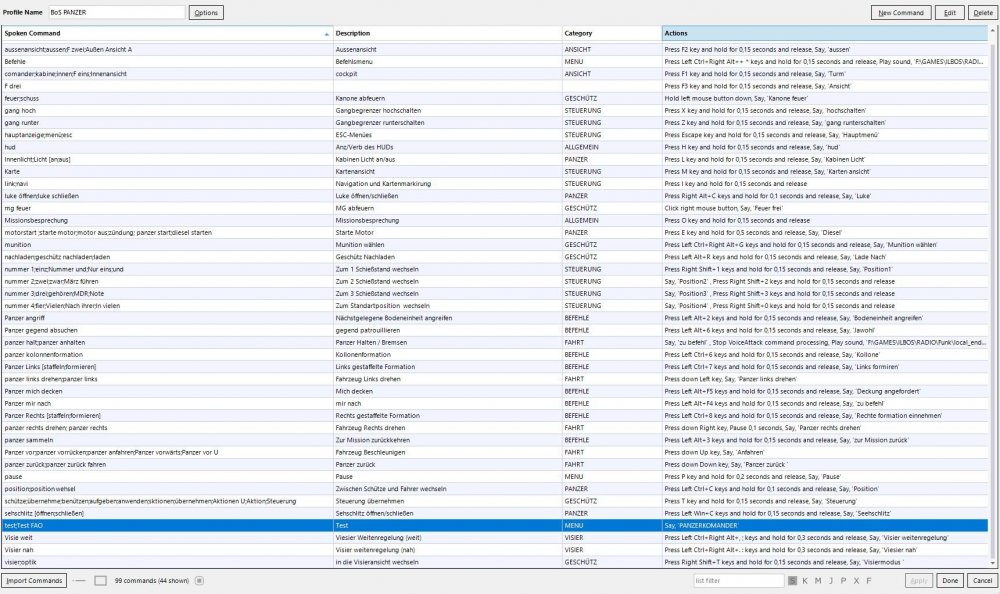Toggle the M mouse filter icon
The width and height of the screenshot is (1000, 594).
click(818, 580)
